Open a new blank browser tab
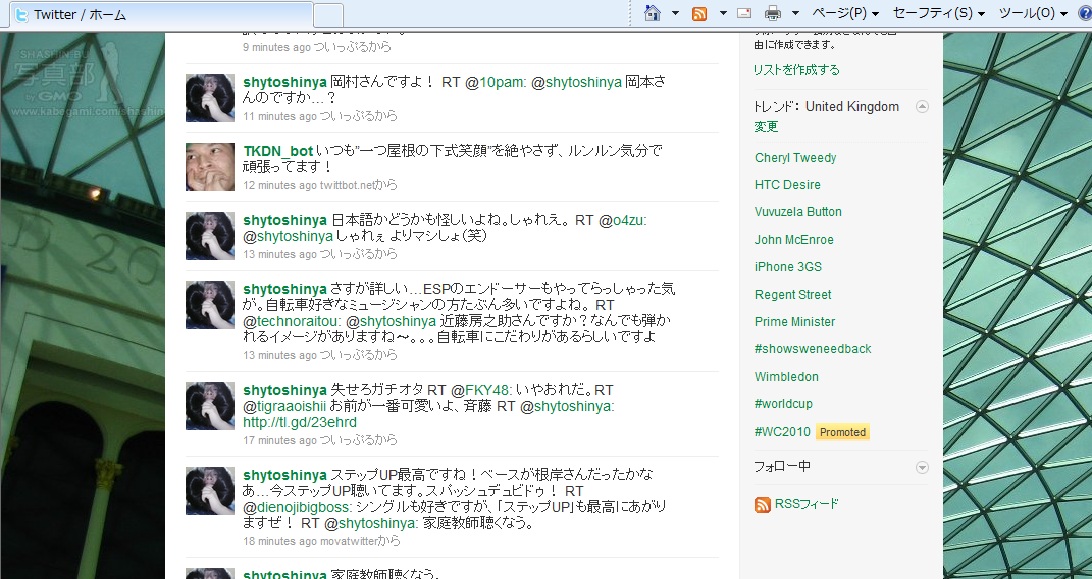1092x579 pixels. click(x=328, y=15)
